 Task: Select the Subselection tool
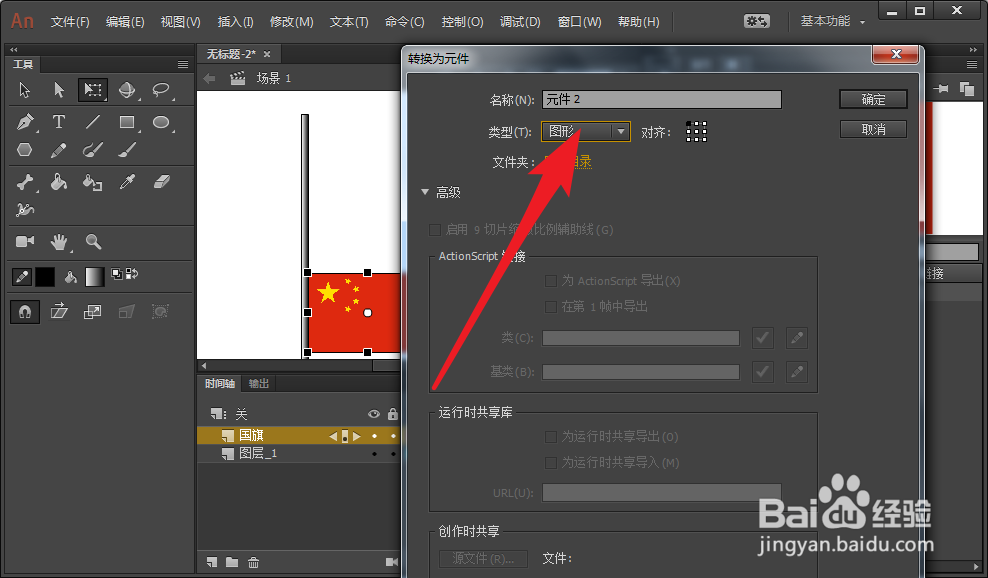point(59,90)
